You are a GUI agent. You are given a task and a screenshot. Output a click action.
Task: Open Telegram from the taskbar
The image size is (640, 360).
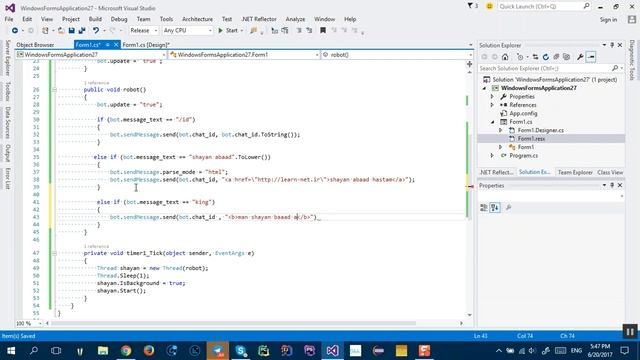tap(218, 351)
